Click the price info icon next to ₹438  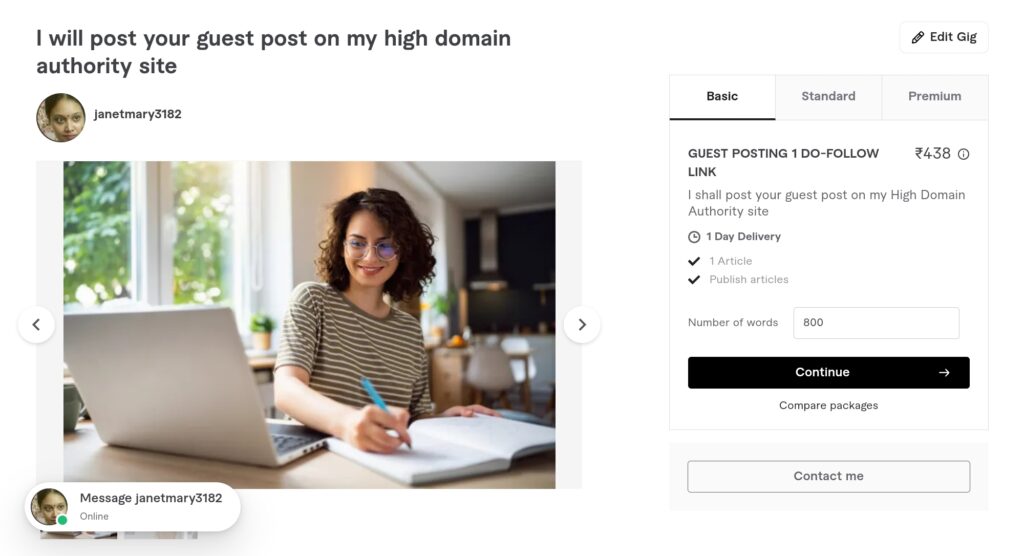(x=963, y=154)
